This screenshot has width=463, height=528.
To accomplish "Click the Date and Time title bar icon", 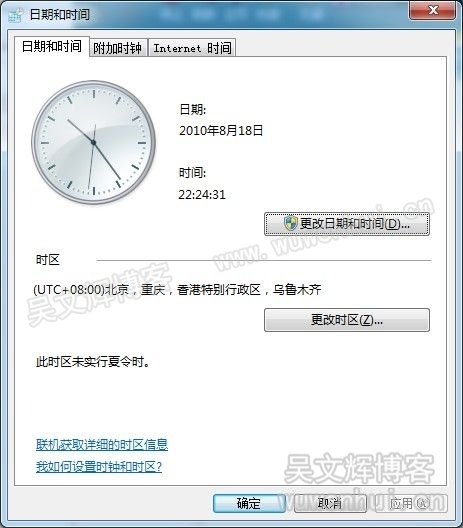I will point(15,15).
